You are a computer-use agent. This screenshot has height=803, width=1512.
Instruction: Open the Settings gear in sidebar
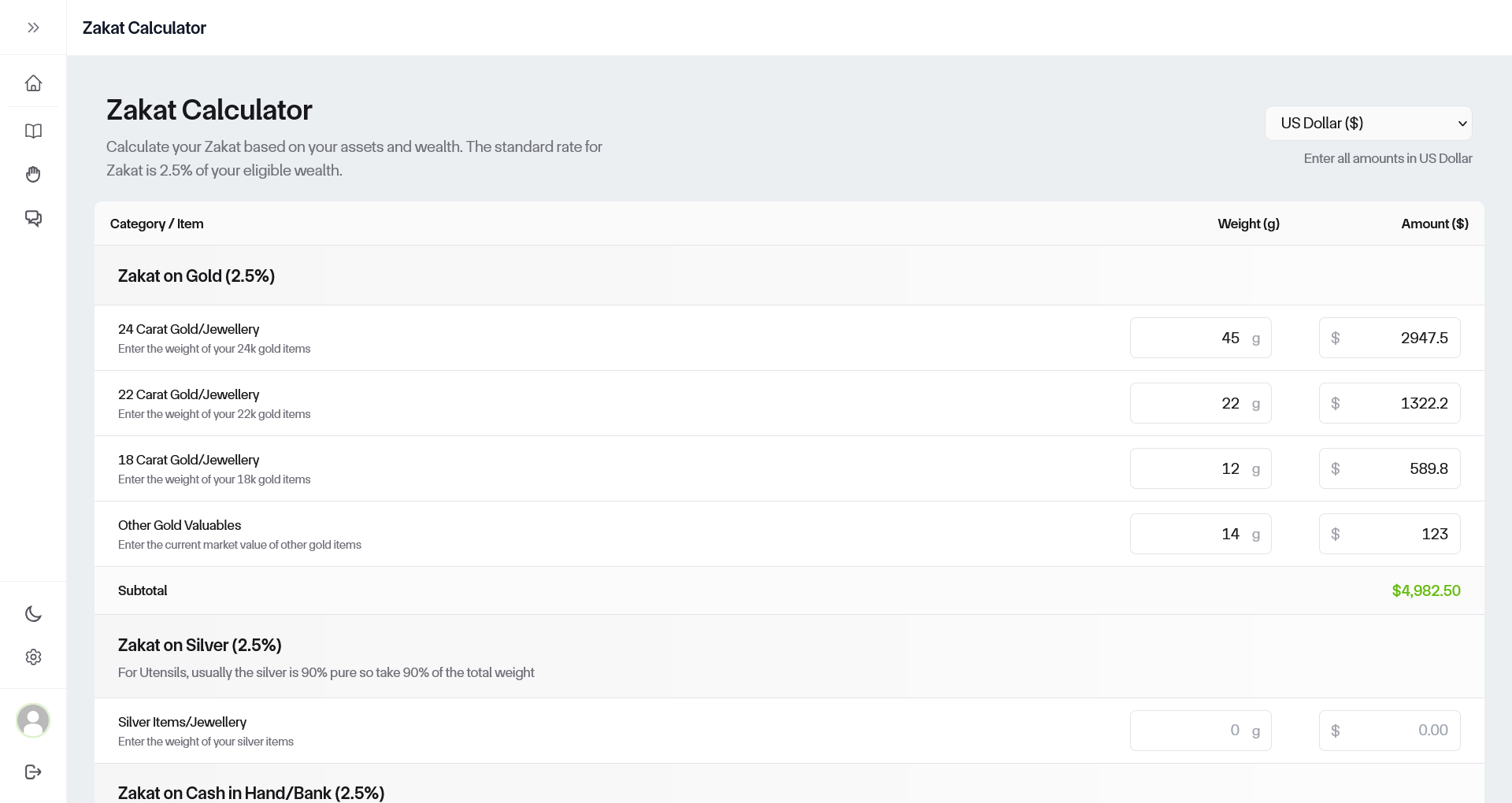pyautogui.click(x=33, y=657)
